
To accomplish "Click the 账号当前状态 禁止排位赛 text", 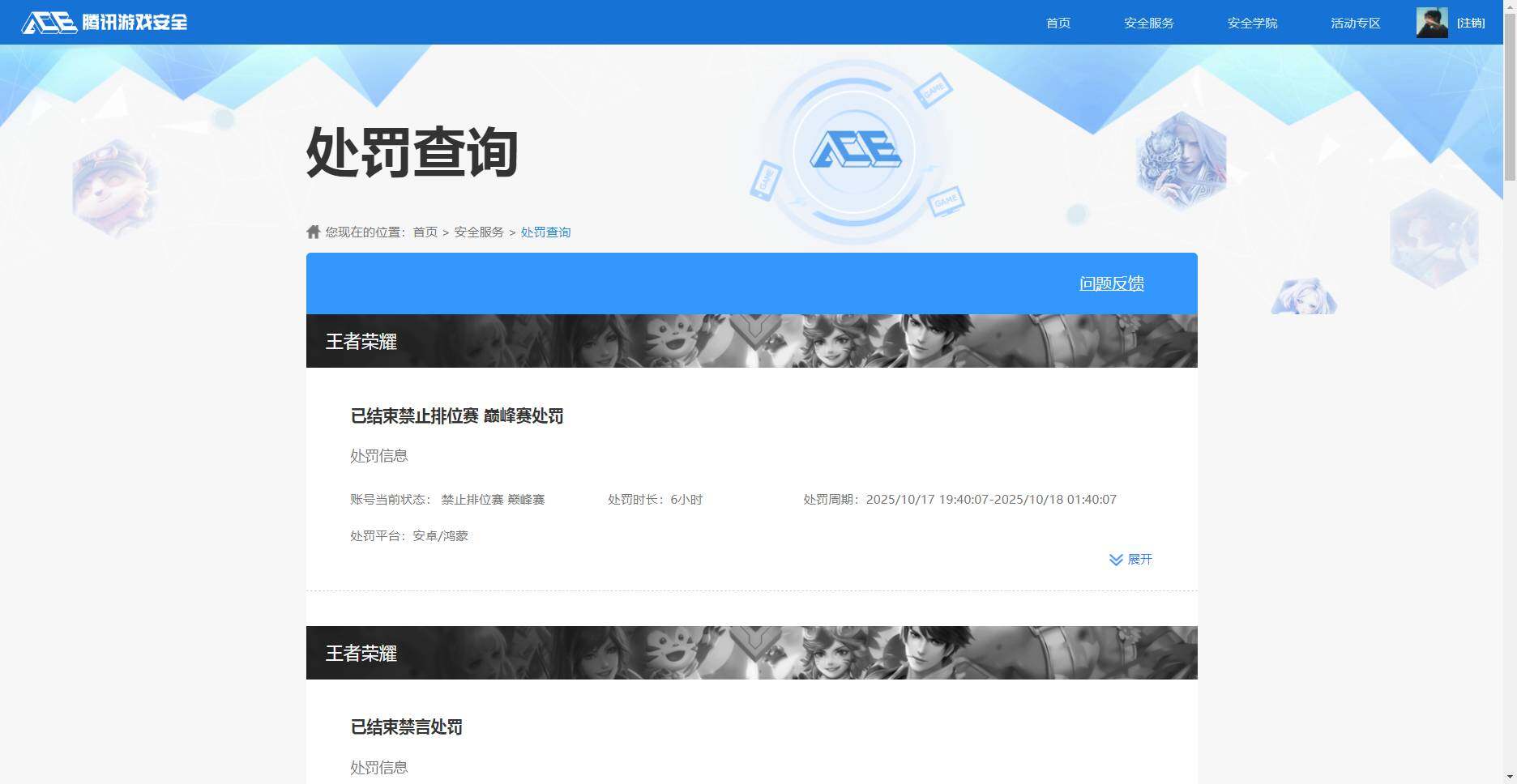I will pos(447,500).
